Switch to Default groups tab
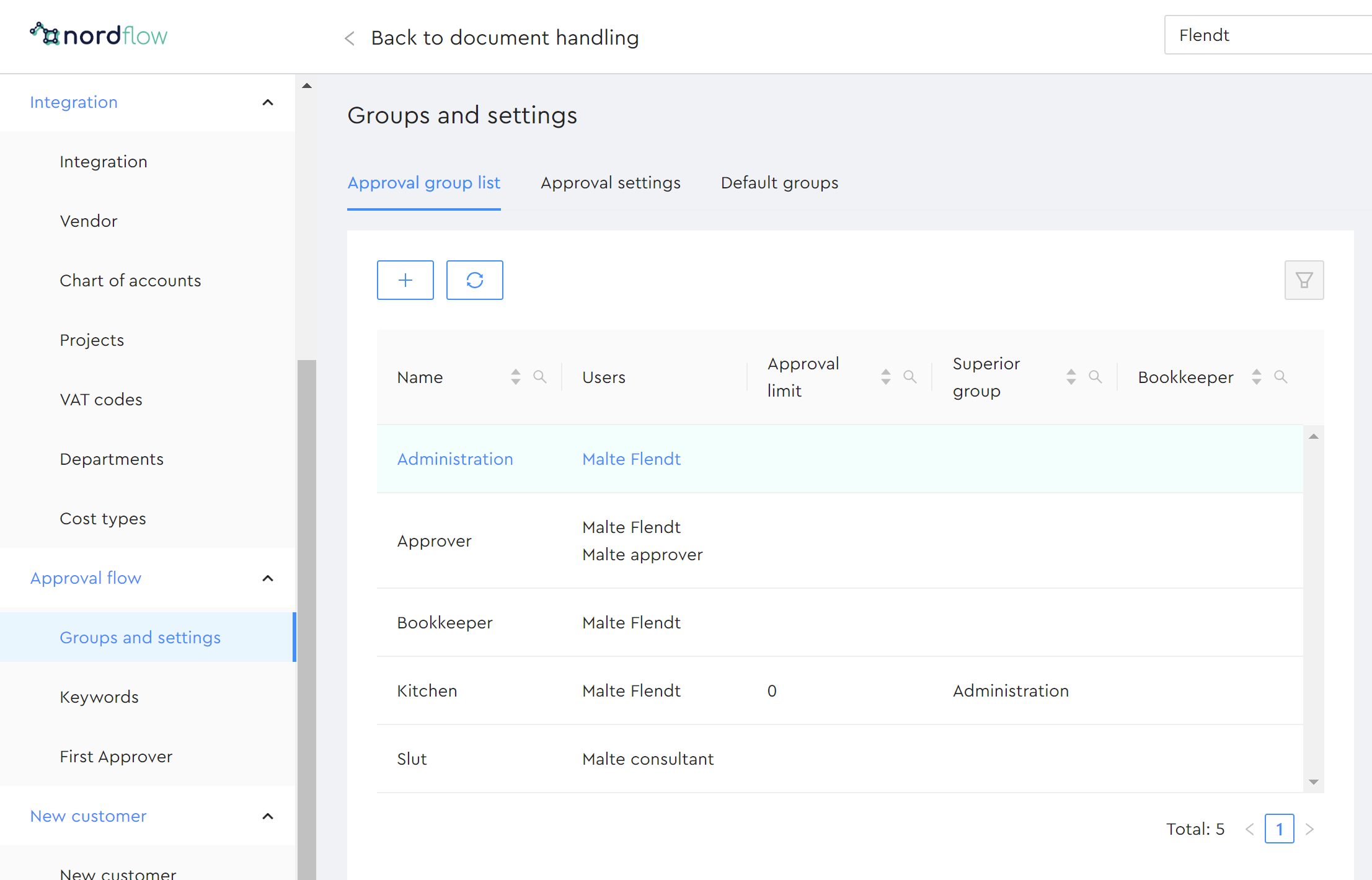 (x=779, y=183)
